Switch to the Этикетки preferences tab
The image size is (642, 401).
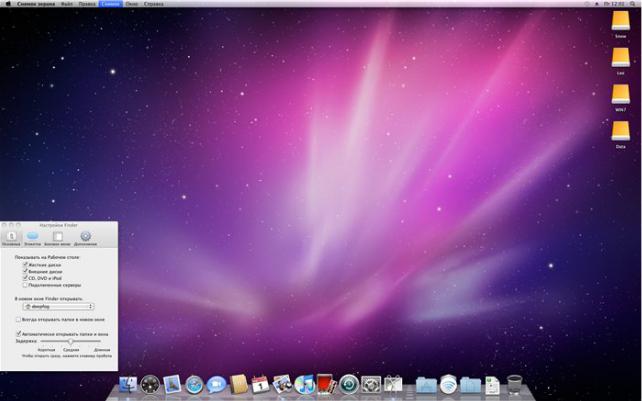point(32,238)
